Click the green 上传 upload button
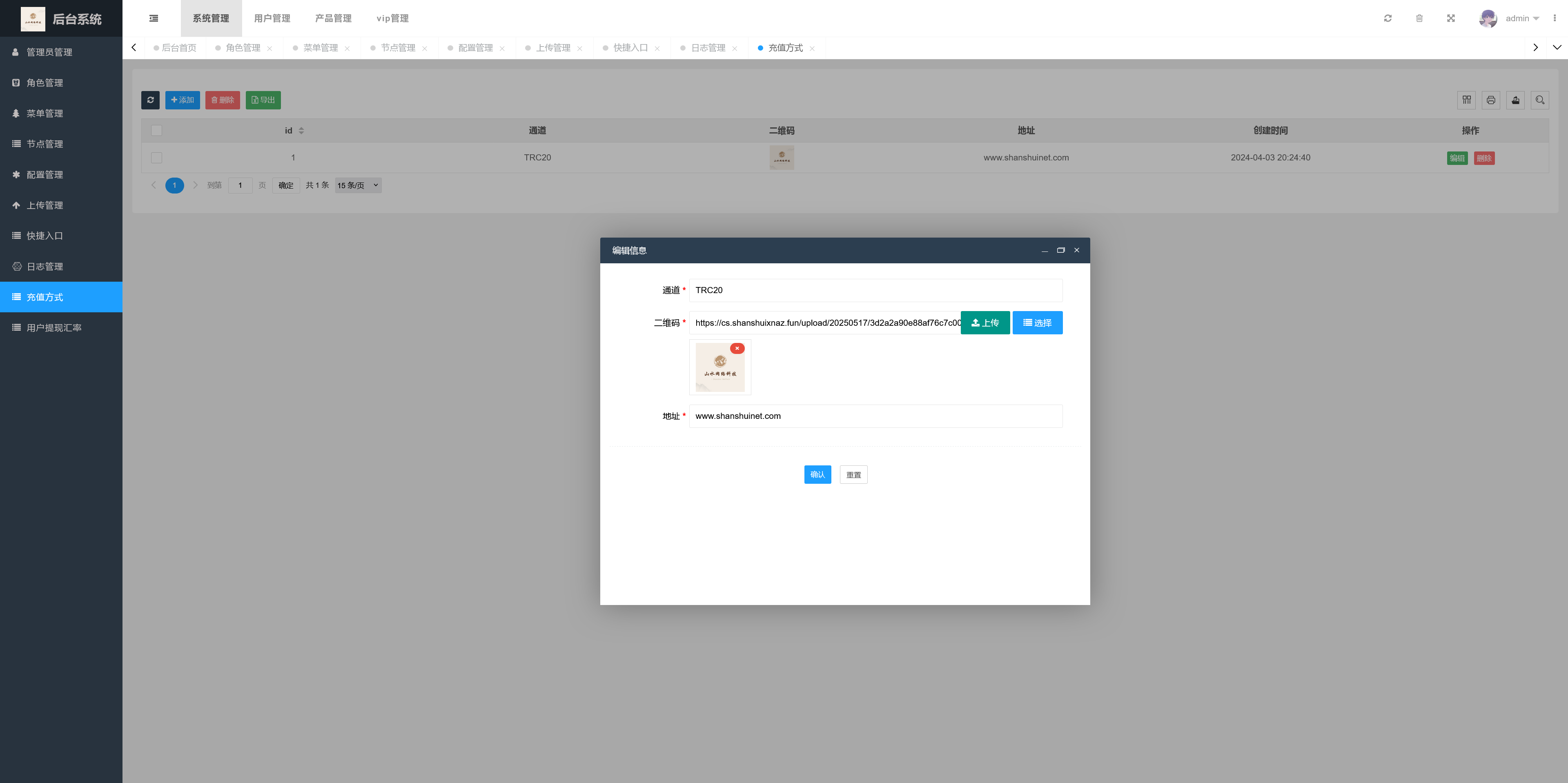Image resolution: width=1568 pixels, height=783 pixels. (984, 323)
